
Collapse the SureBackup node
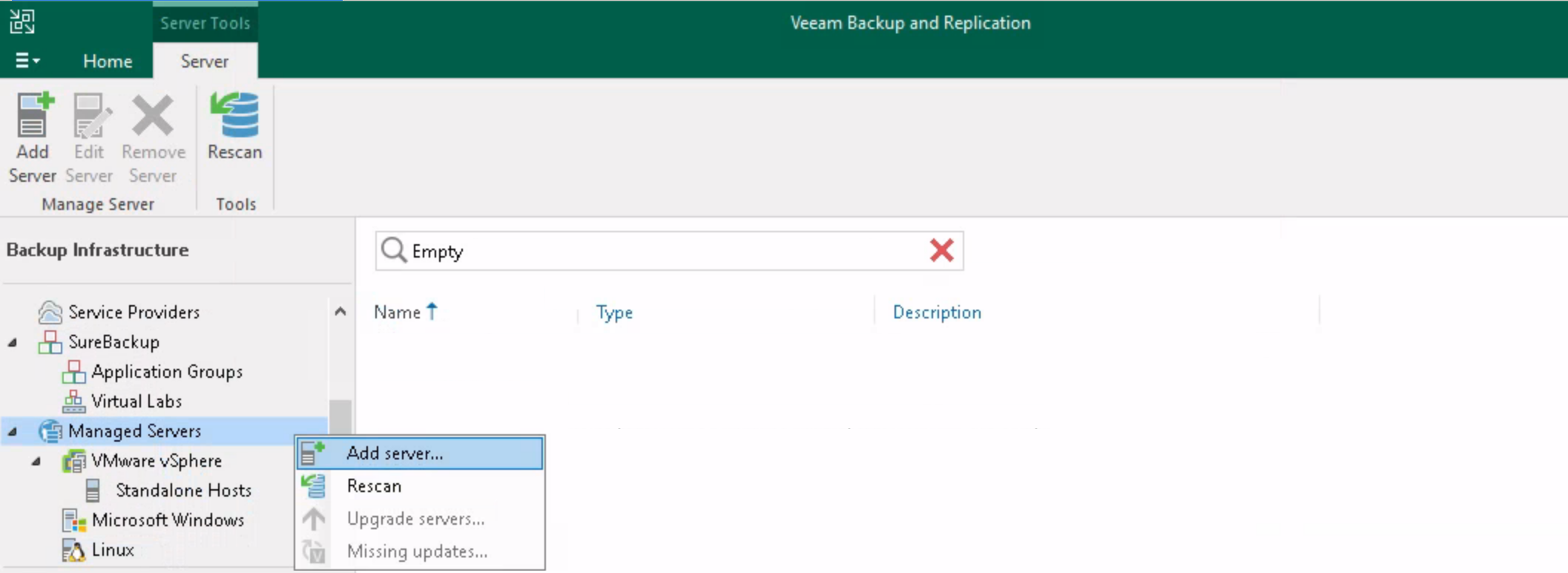(x=13, y=342)
